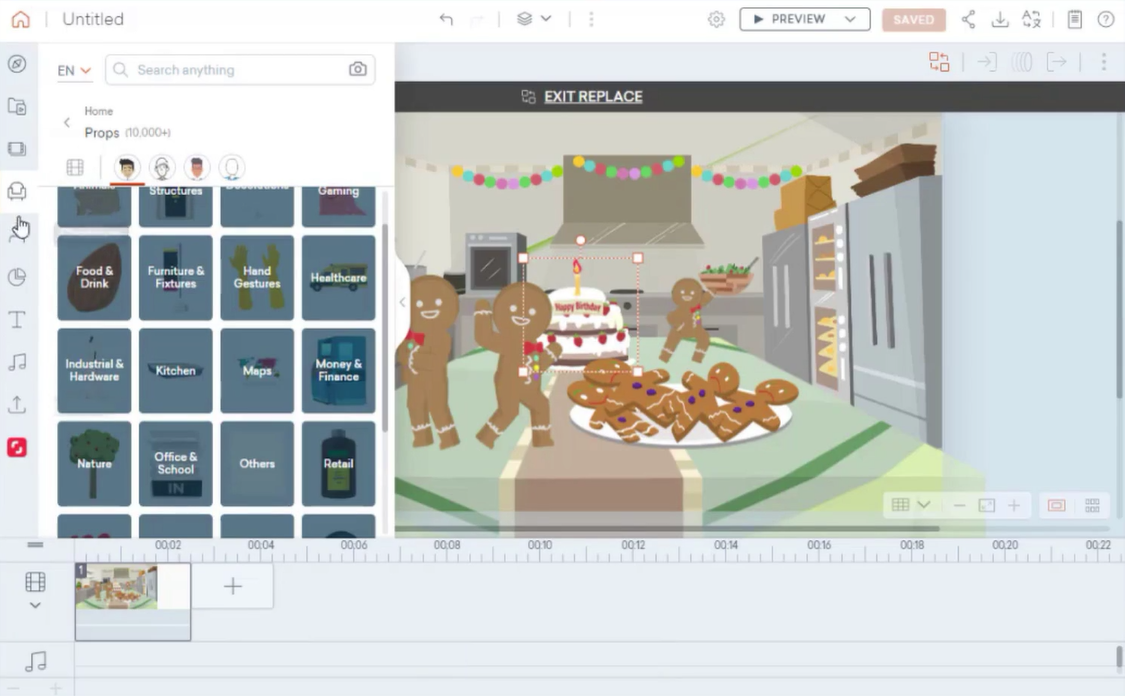Expand the scene track chevron
The width and height of the screenshot is (1125, 696).
[35, 606]
